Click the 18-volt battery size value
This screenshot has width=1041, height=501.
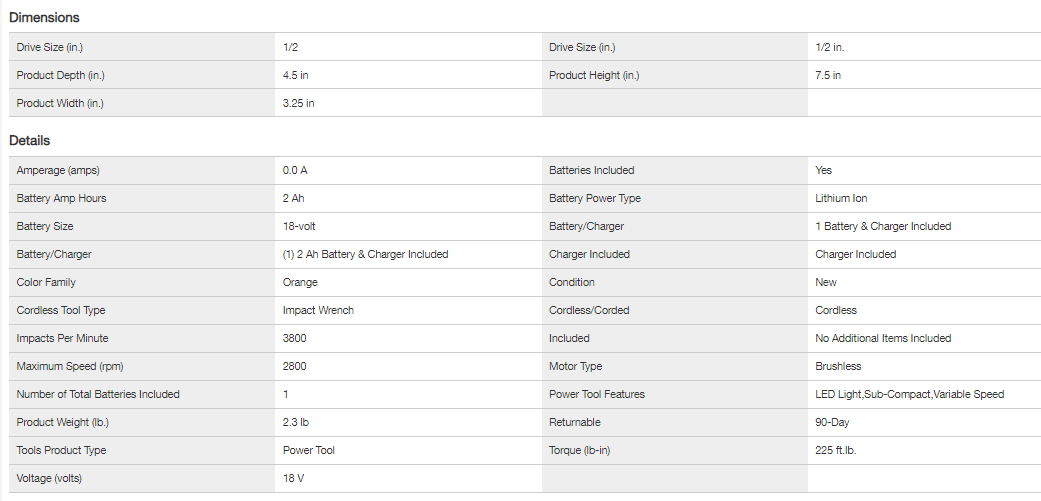coord(300,227)
